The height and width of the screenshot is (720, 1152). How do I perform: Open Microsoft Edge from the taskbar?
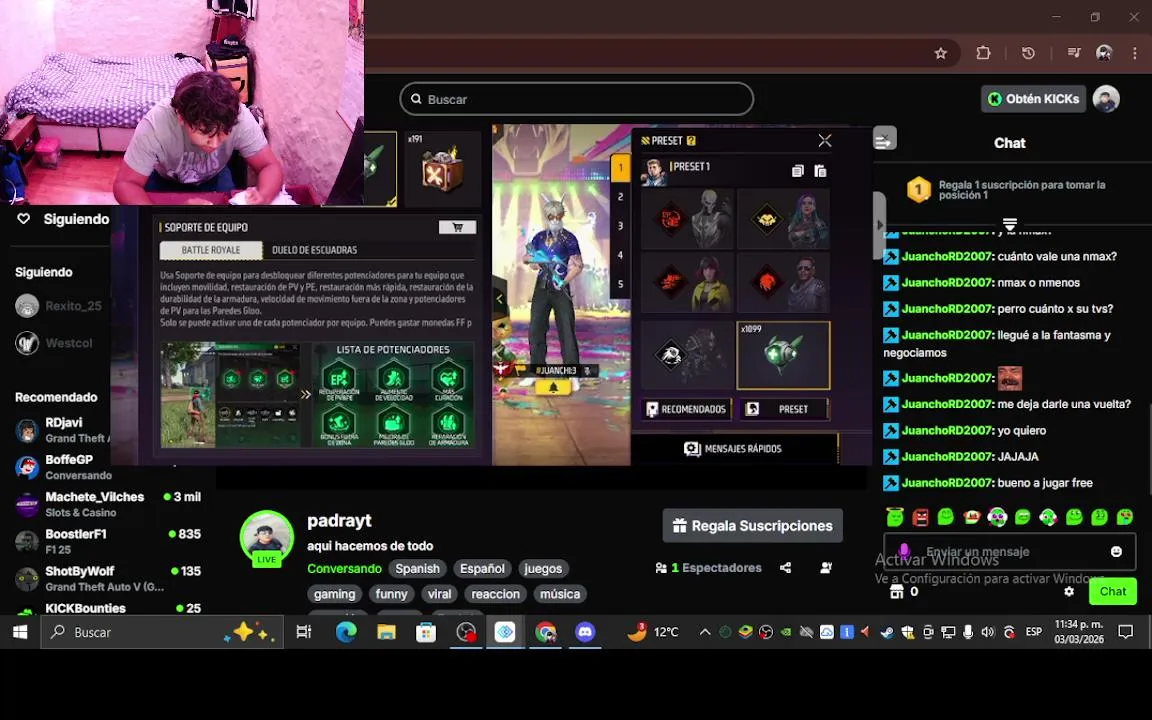346,632
